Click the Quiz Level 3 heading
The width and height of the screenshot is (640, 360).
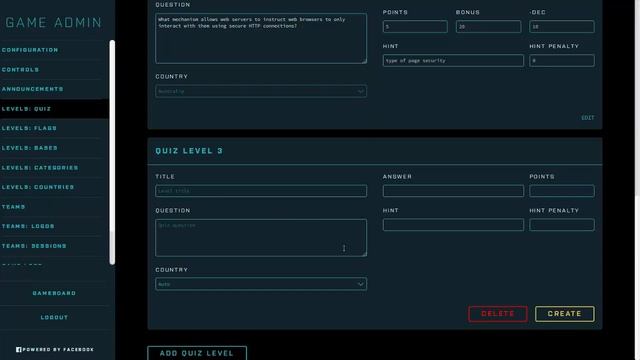tap(189, 151)
